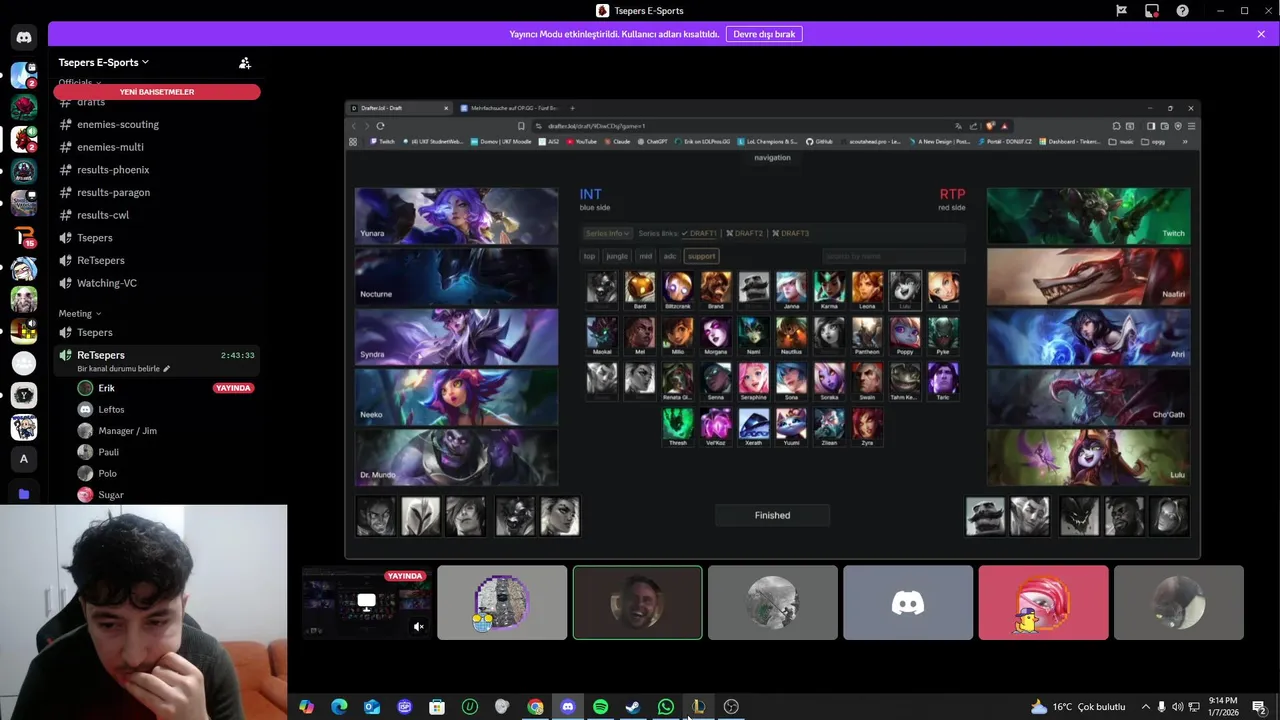Toggle the volume icon in system tray

pyautogui.click(x=1177, y=707)
